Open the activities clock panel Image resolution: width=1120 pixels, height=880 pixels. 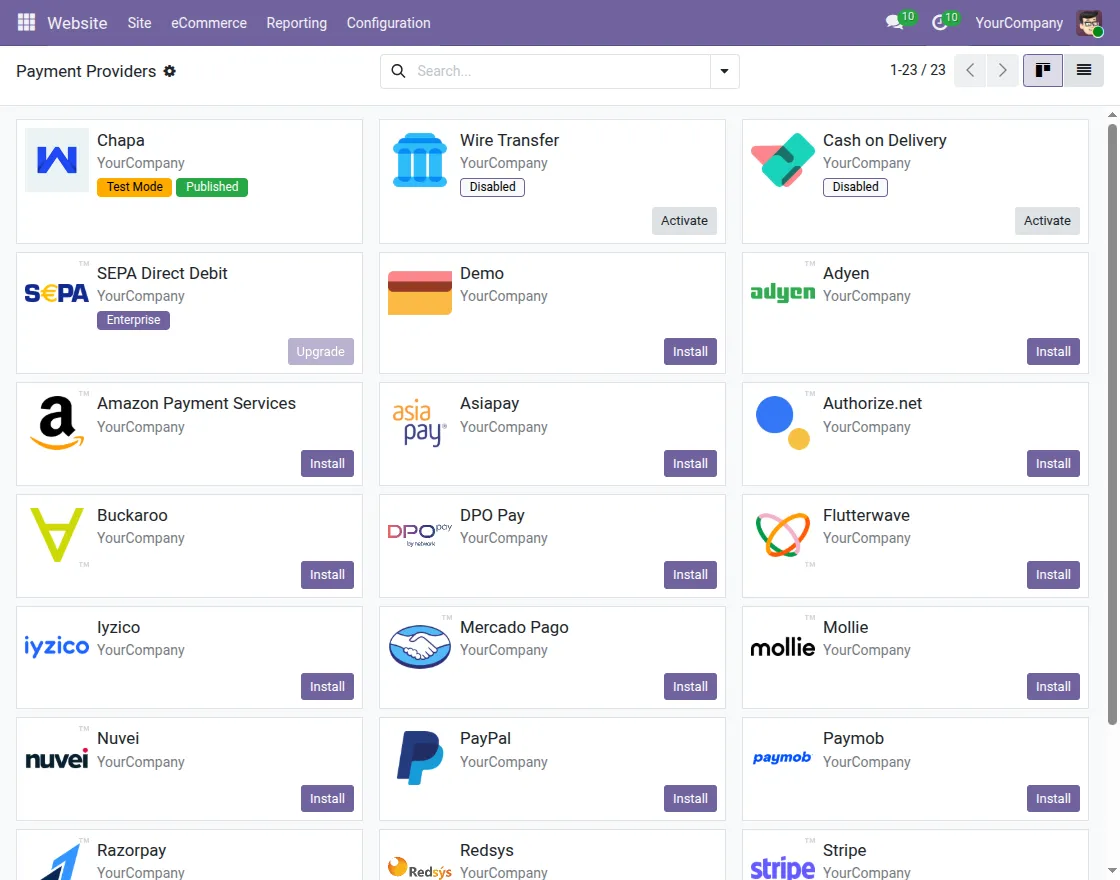(x=938, y=22)
